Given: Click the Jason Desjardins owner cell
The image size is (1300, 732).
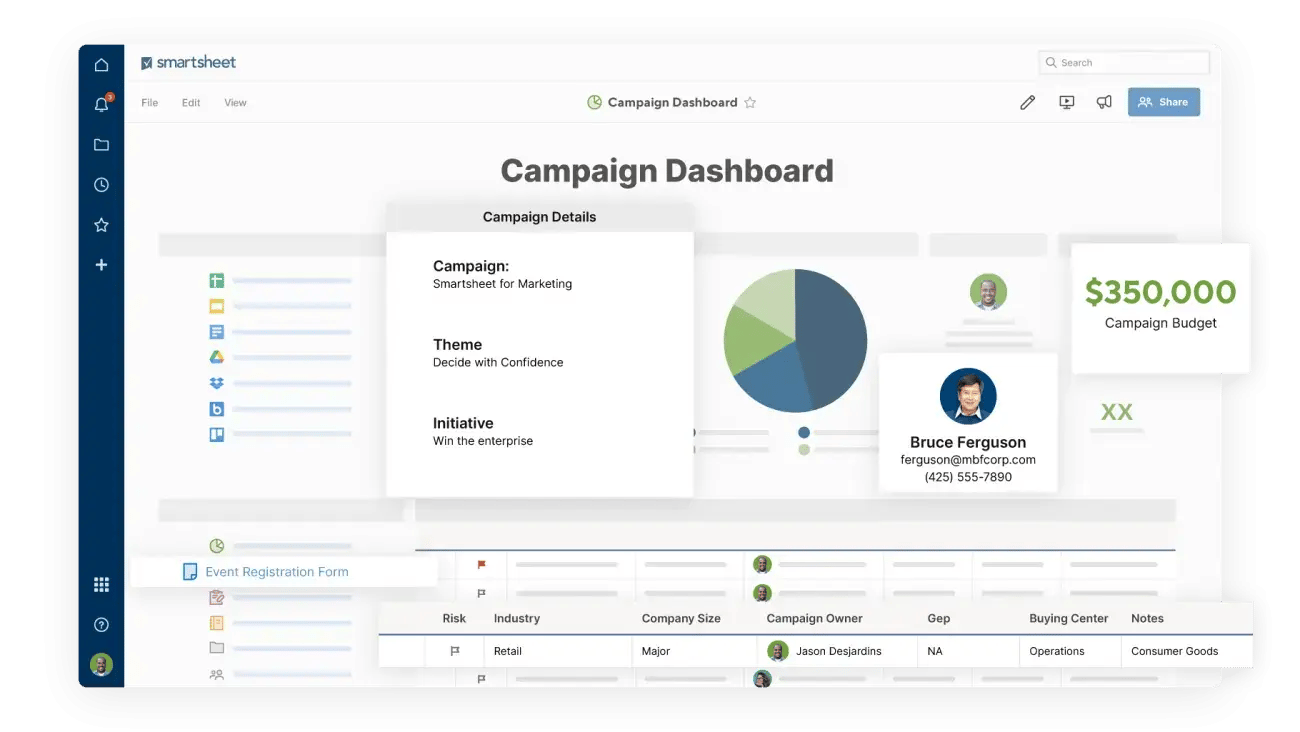Looking at the screenshot, I should tap(837, 651).
